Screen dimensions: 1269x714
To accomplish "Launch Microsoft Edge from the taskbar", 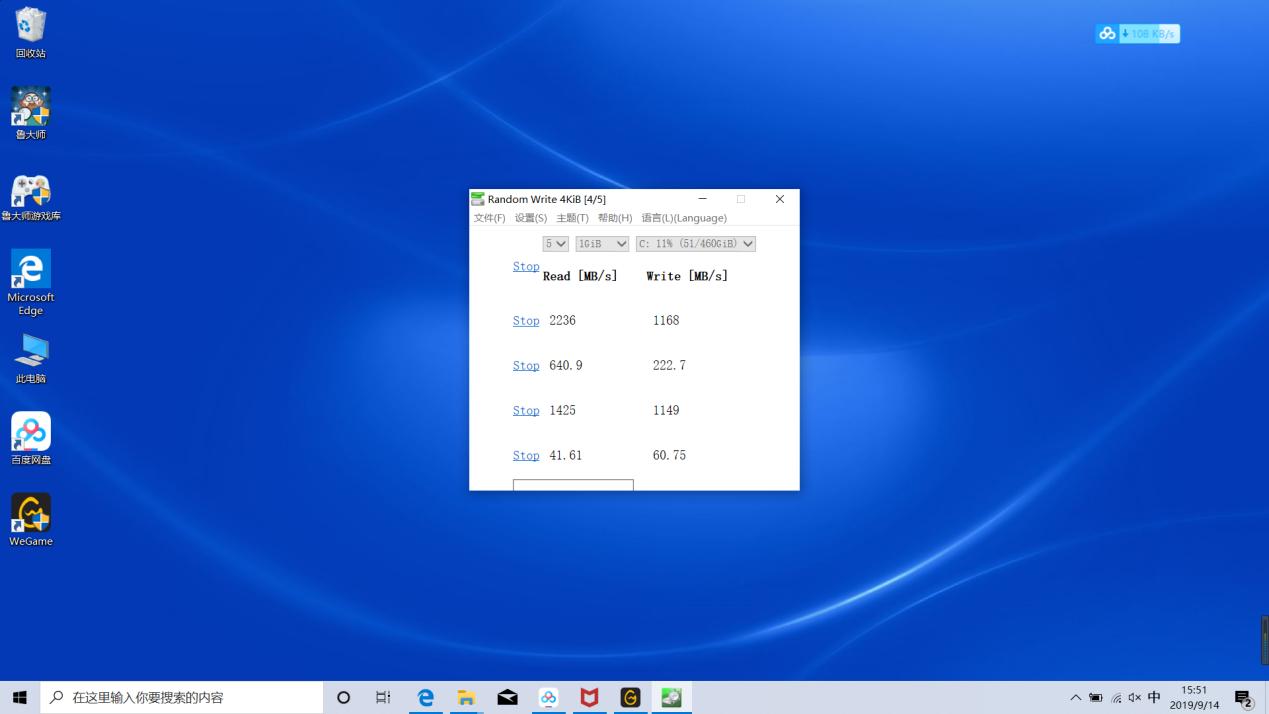I will pos(425,697).
